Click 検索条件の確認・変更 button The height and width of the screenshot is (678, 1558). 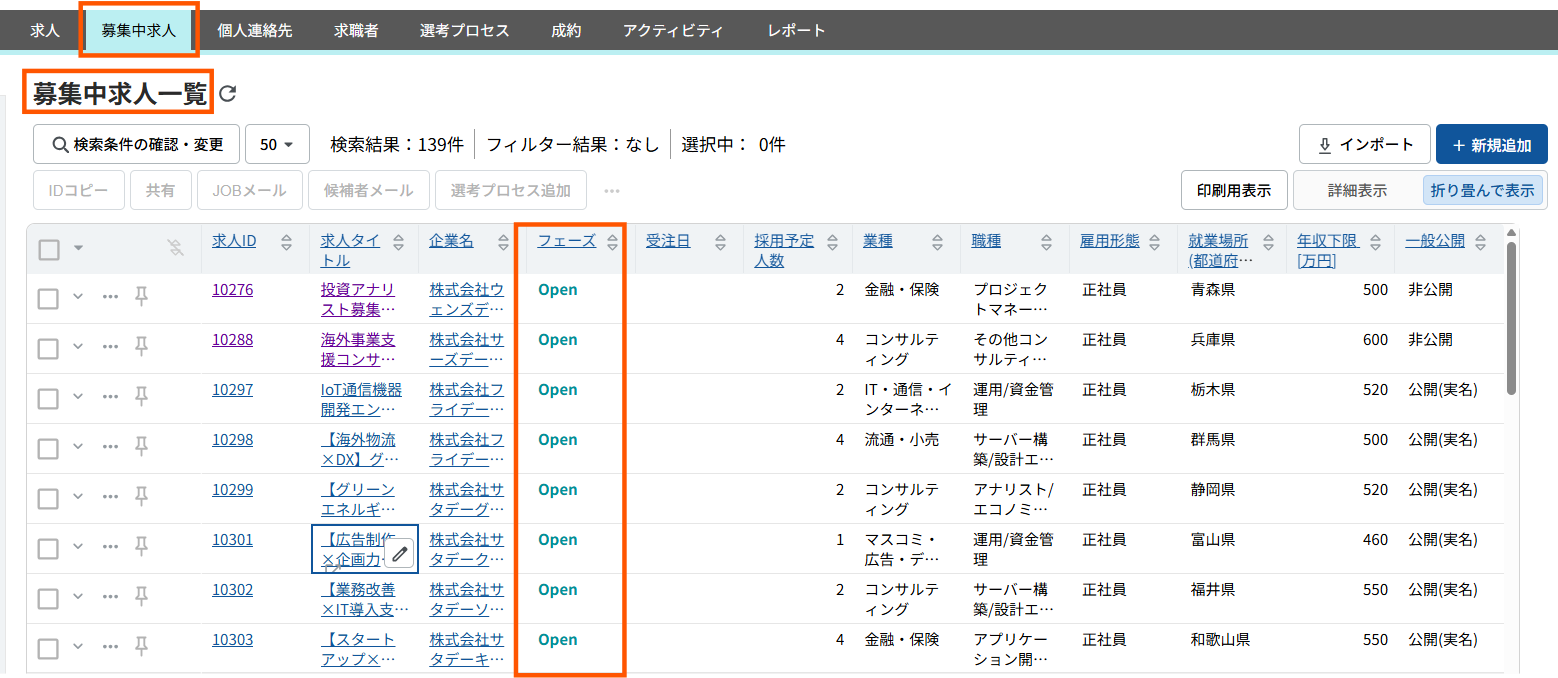click(x=137, y=144)
